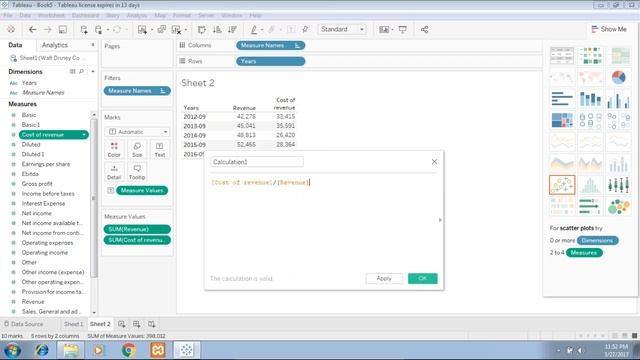Switch to the Sheet 1 tab
Screen dimensions: 640x360
(73, 324)
